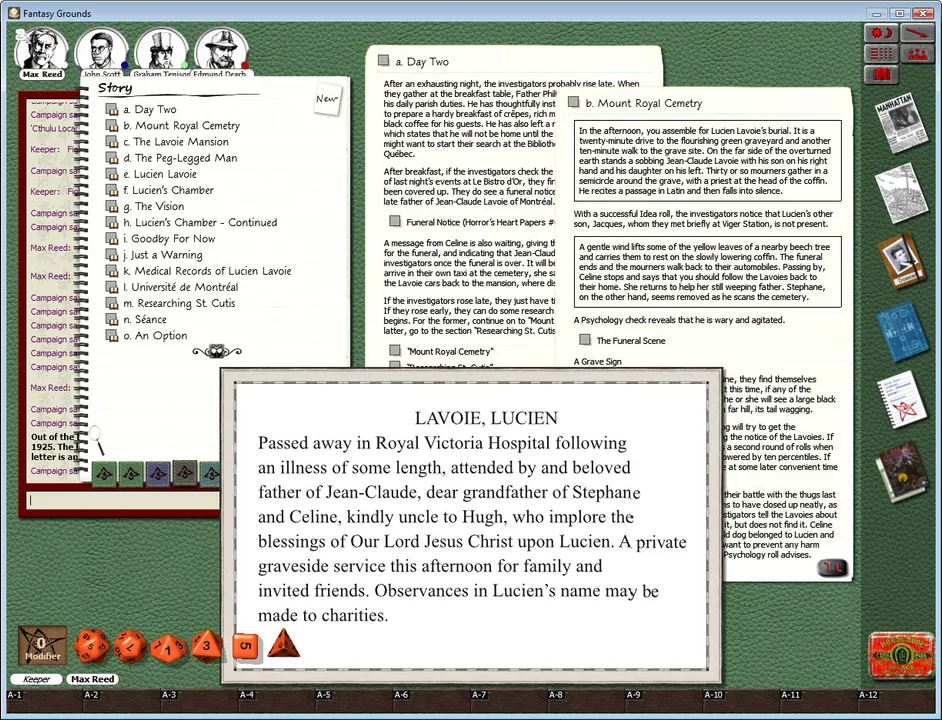Image resolution: width=942 pixels, height=720 pixels.
Task: Open the old tome book sidebar icon
Action: pyautogui.click(x=901, y=472)
